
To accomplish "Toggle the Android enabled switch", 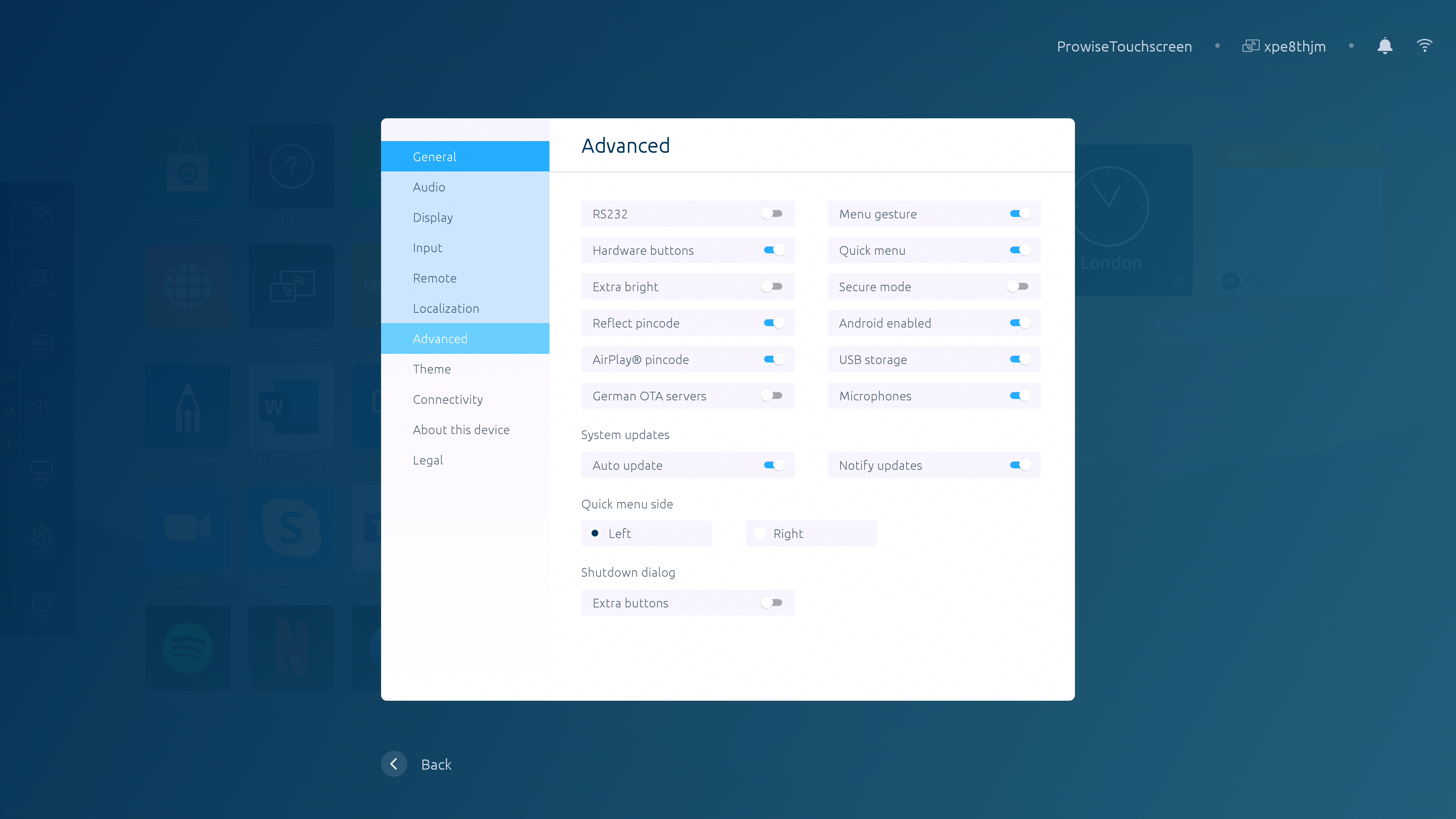I will click(1020, 323).
